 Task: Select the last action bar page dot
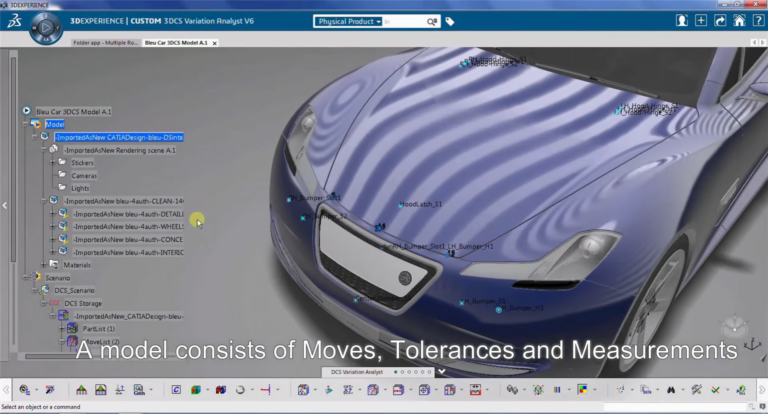[430, 372]
